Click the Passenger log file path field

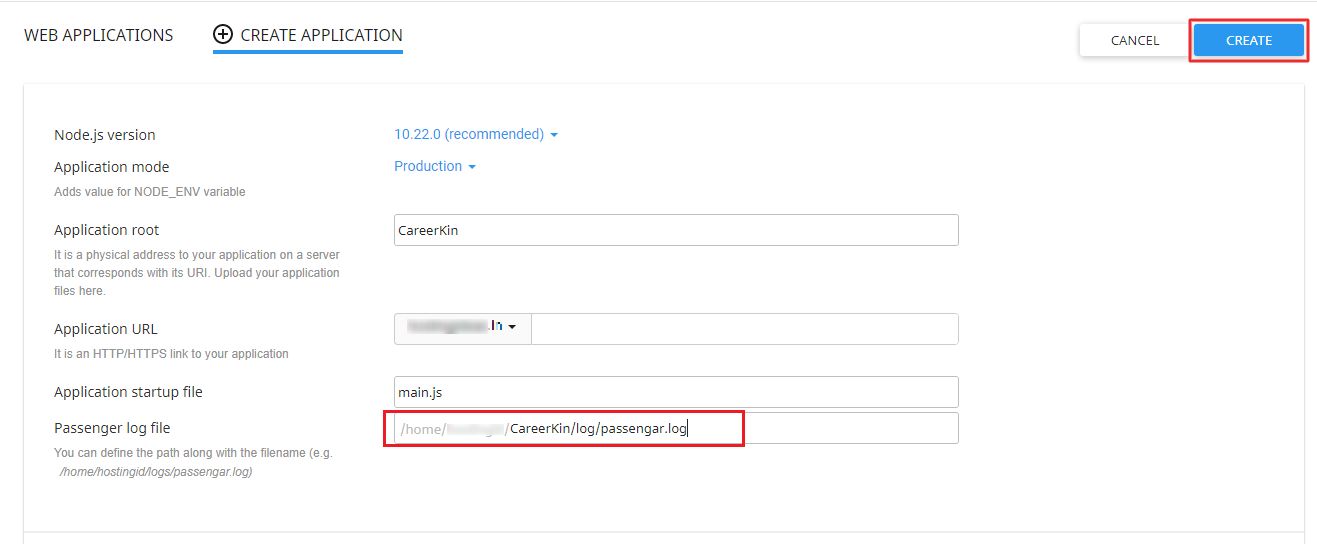676,428
